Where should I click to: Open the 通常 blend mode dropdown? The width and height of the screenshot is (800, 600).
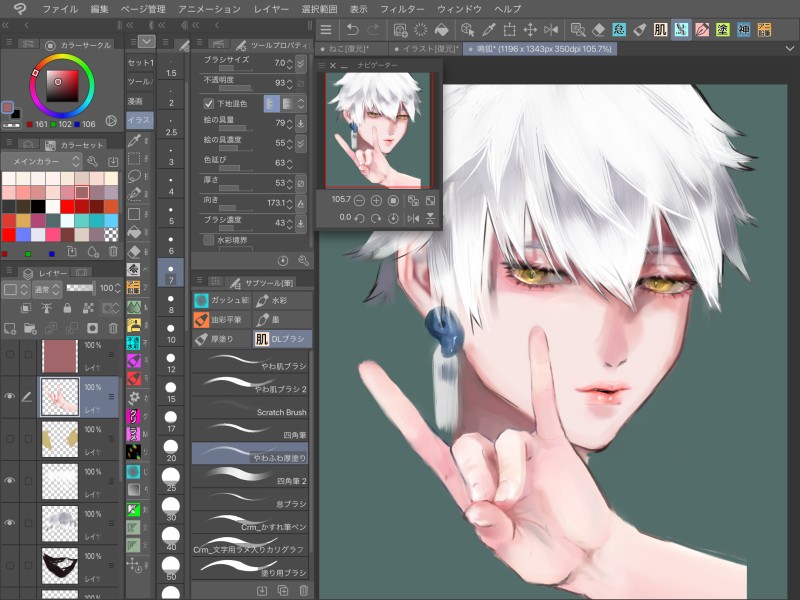tap(47, 289)
